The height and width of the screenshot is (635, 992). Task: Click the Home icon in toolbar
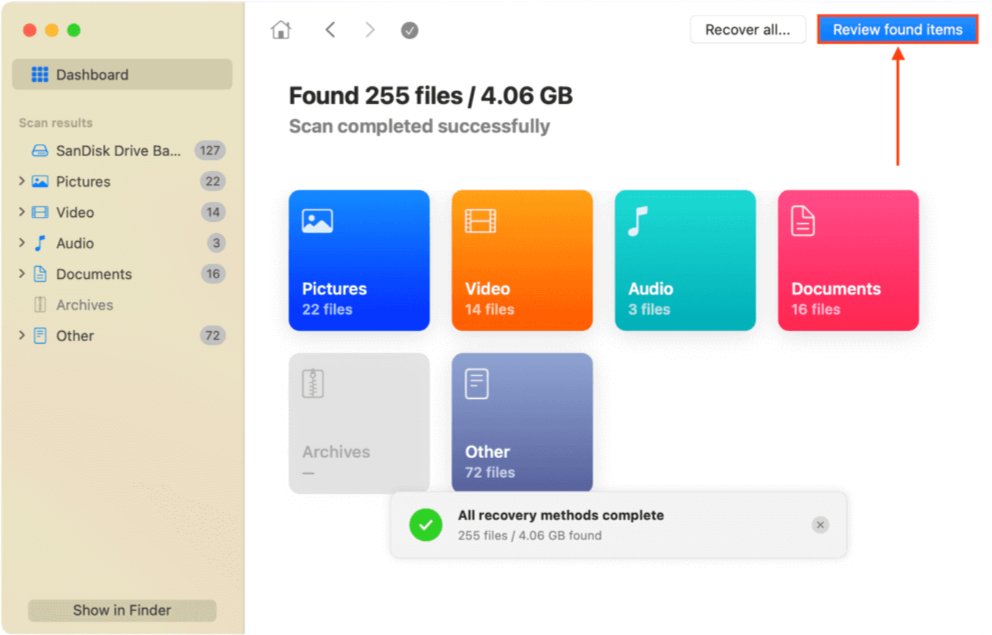pyautogui.click(x=281, y=30)
